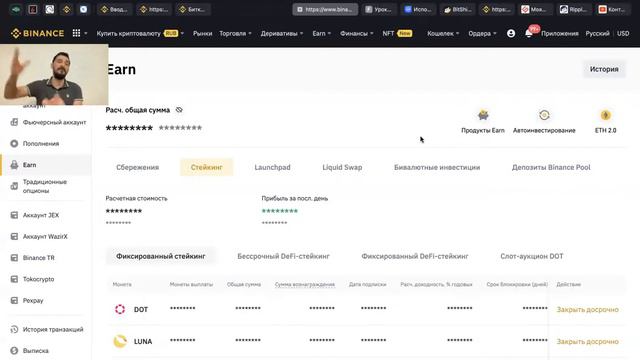Select Бессрочный DeFi-стейкинг sub-tab
This screenshot has width=640, height=360.
(283, 256)
